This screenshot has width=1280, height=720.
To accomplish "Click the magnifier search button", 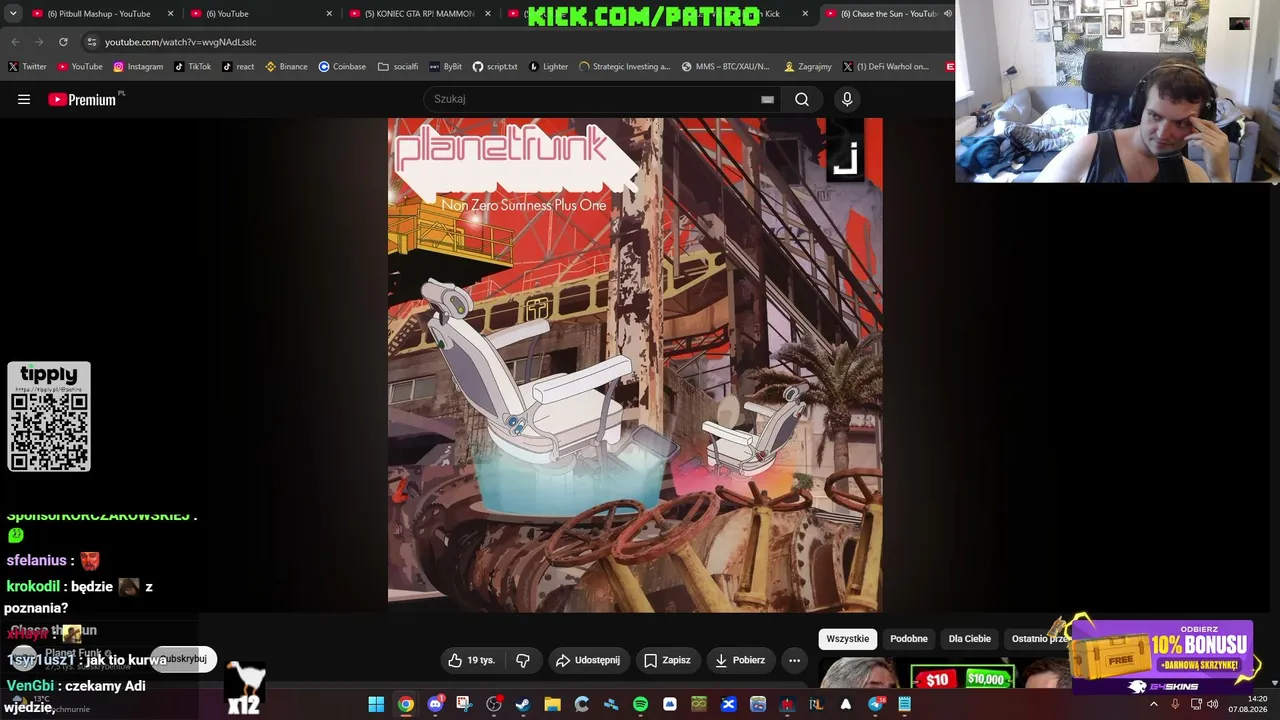I will click(802, 99).
